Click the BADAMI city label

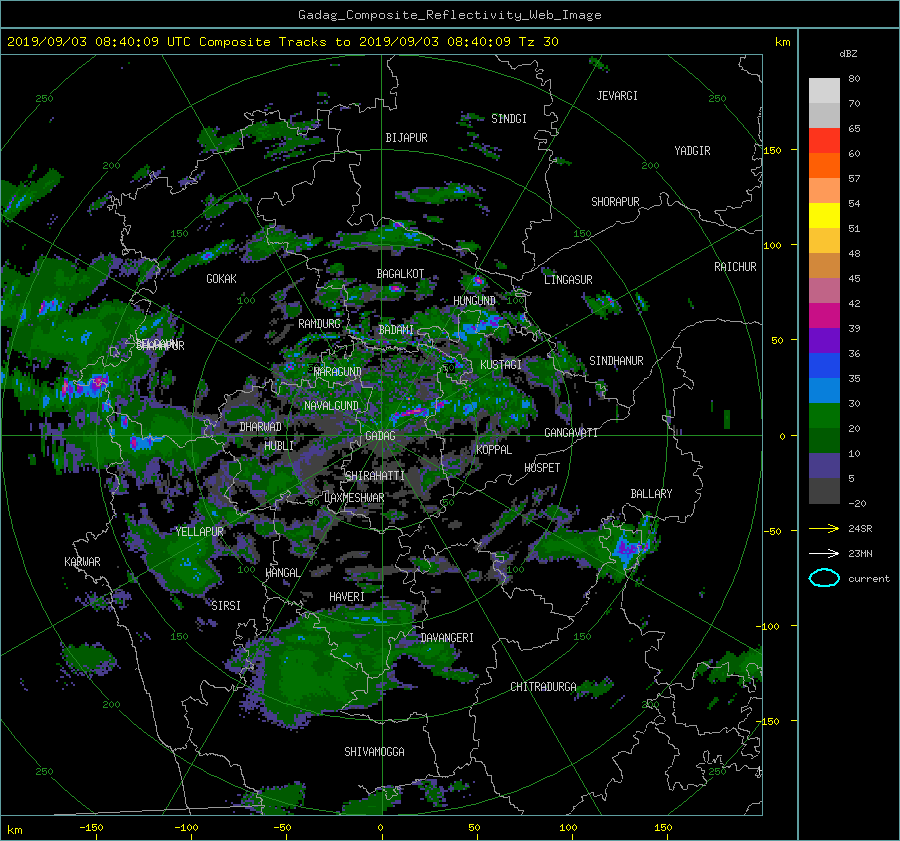coord(396,330)
